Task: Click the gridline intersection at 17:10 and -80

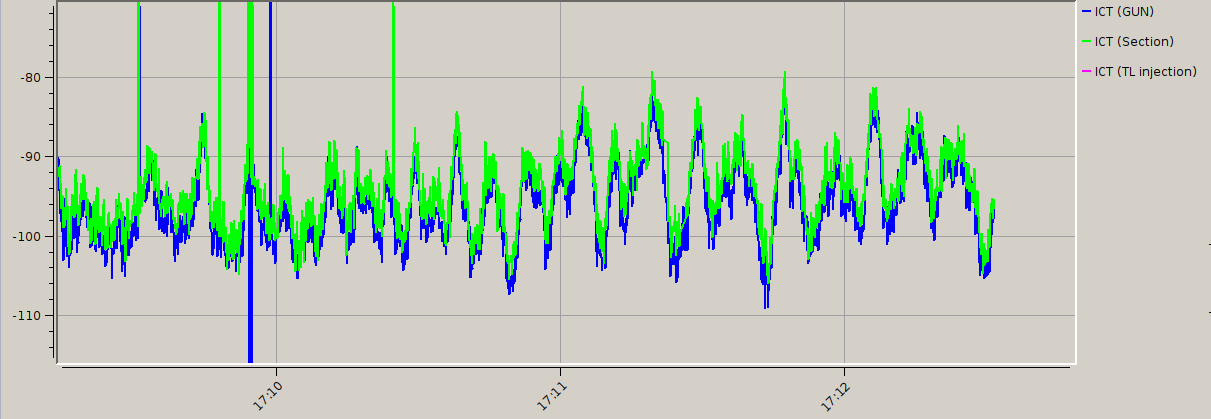Action: pyautogui.click(x=275, y=77)
